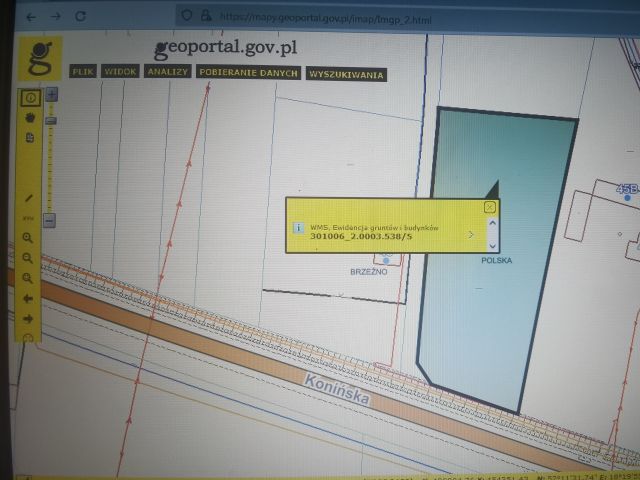Click the document print icon in sidebar
This screenshot has width=640, height=480.
(x=30, y=138)
